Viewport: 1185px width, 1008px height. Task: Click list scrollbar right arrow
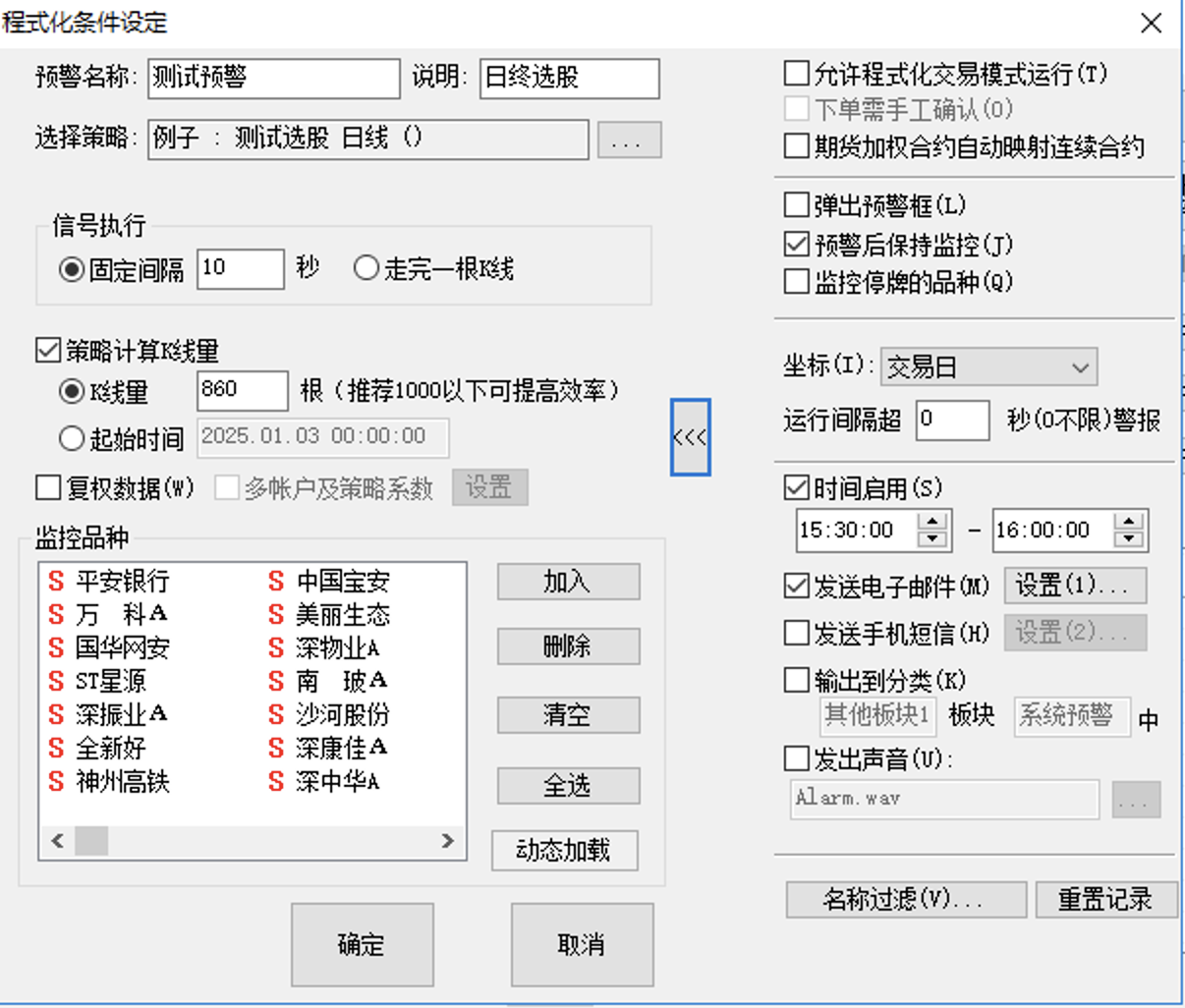pyautogui.click(x=448, y=841)
